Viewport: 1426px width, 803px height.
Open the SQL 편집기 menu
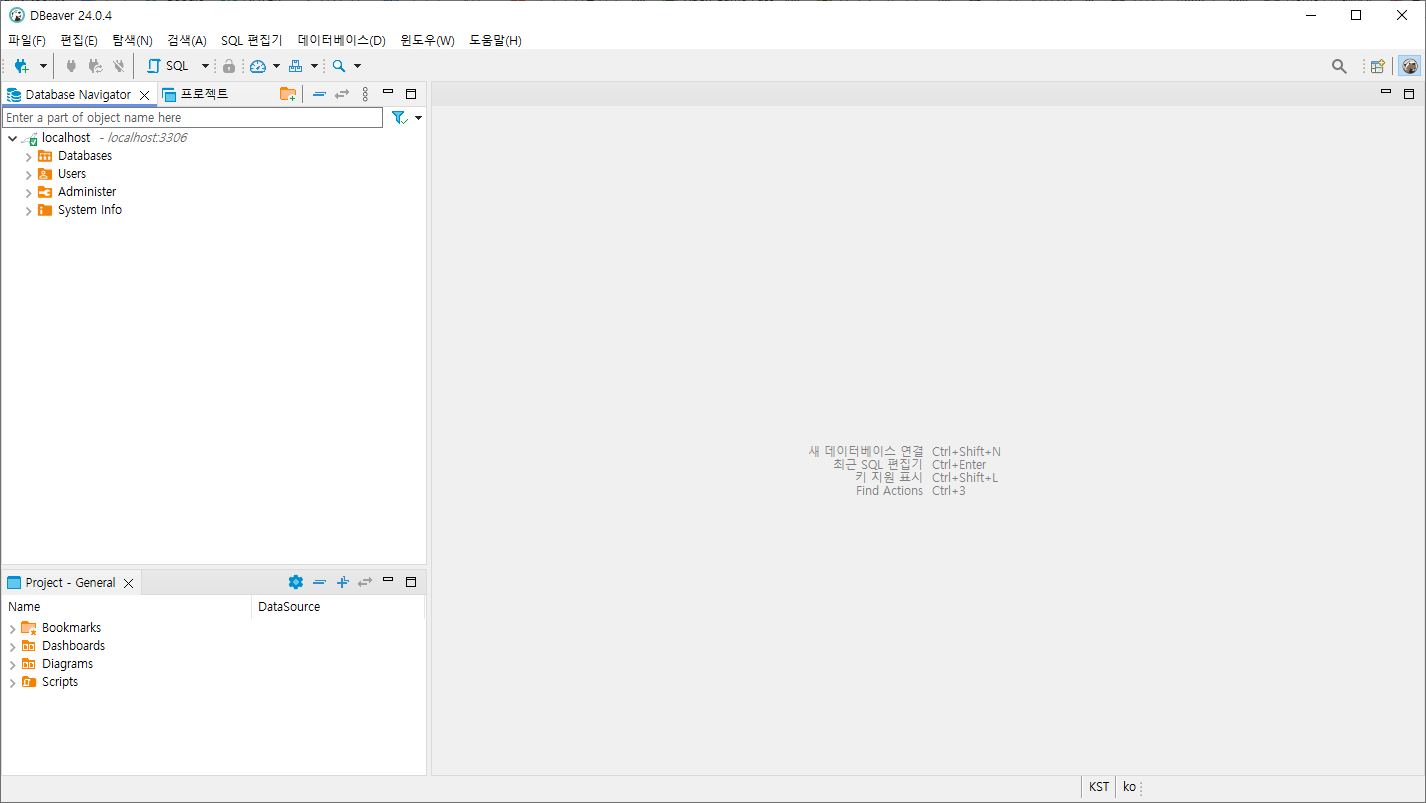pos(252,40)
